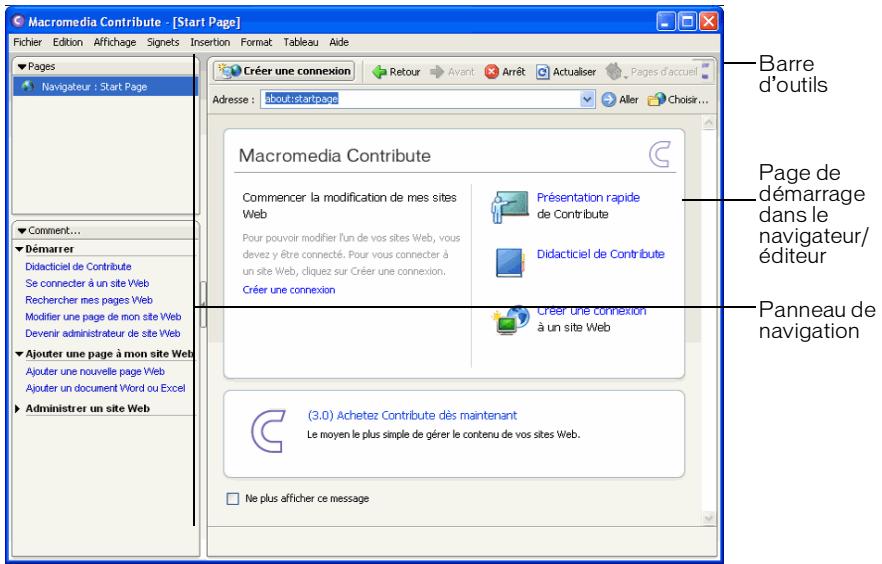Click the Créer une connexion toolbar button
This screenshot has height=564, width=882.
284,71
